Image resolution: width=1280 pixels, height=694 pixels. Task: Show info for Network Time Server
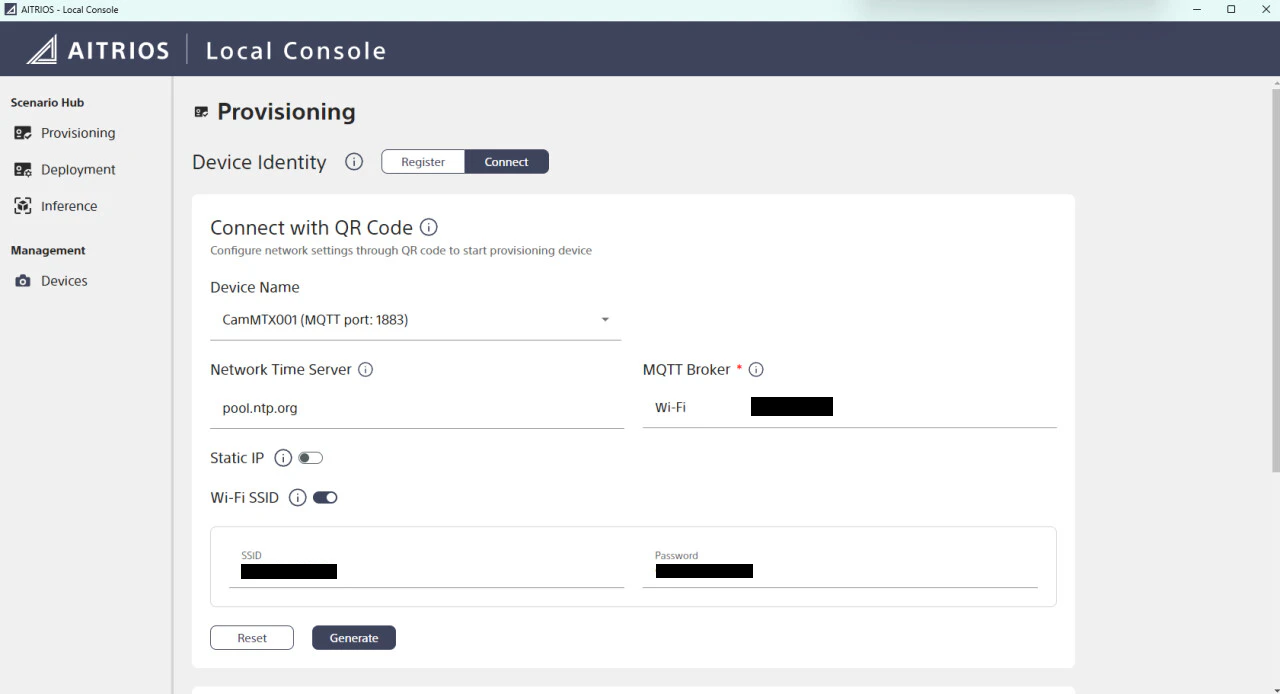pyautogui.click(x=366, y=370)
